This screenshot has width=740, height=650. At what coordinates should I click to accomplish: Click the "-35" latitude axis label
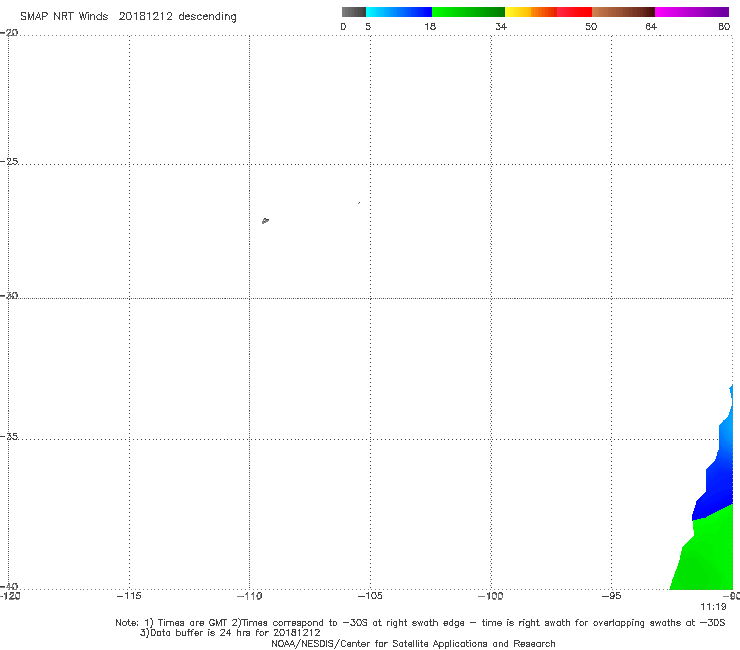[9, 436]
